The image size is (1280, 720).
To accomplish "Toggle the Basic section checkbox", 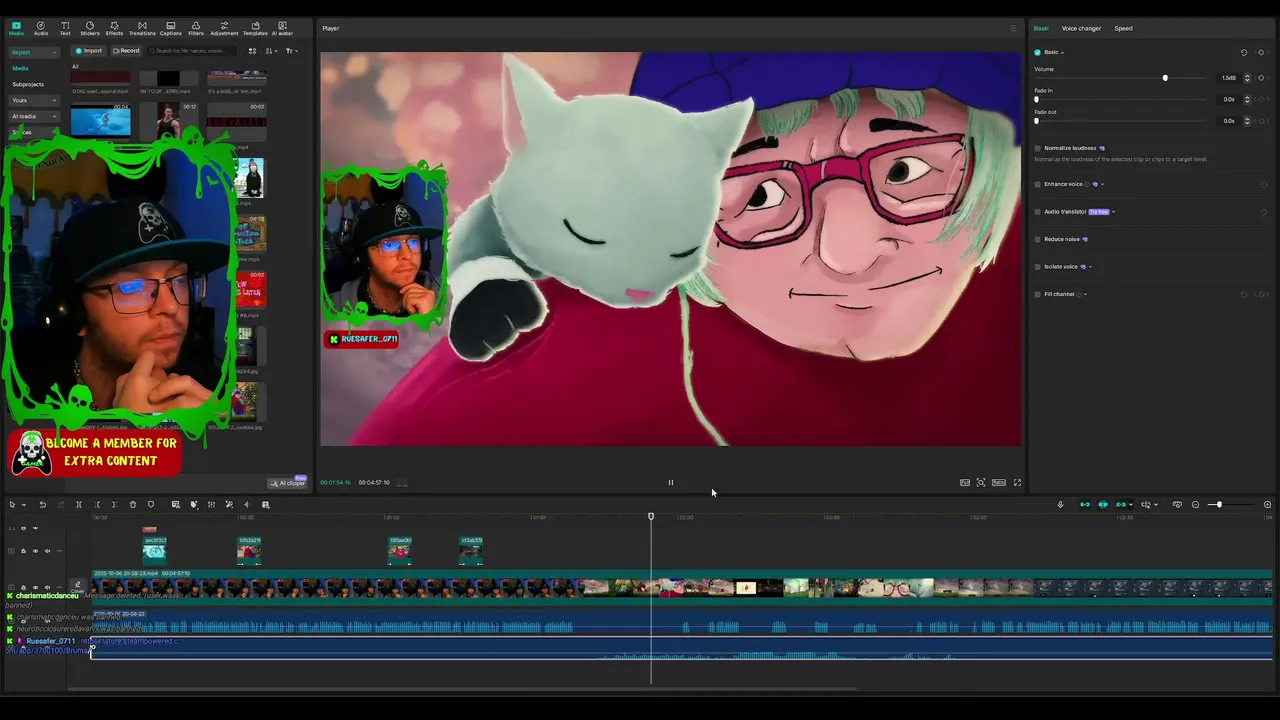I will pyautogui.click(x=1037, y=52).
